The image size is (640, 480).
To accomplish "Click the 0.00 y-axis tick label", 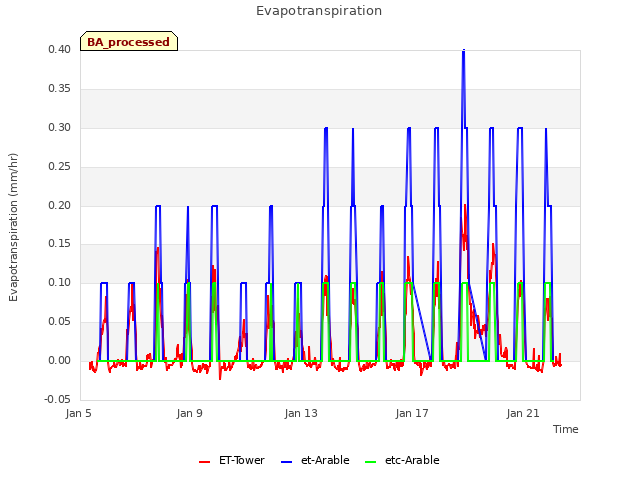I will pos(60,360).
